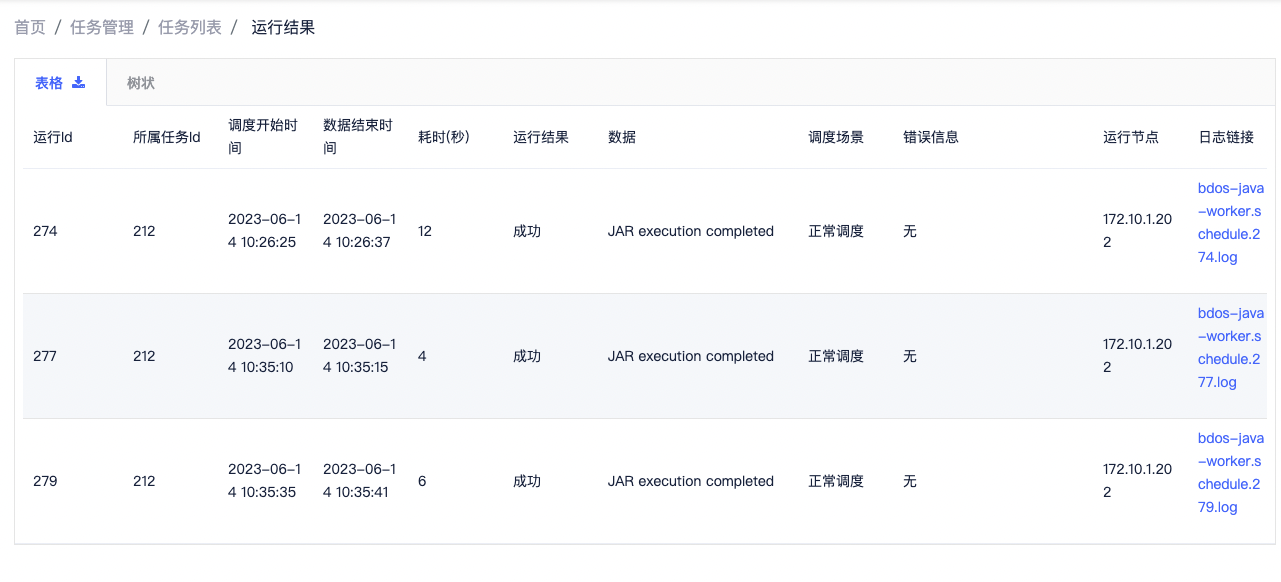Click the 所属任务Id column header

167,138
